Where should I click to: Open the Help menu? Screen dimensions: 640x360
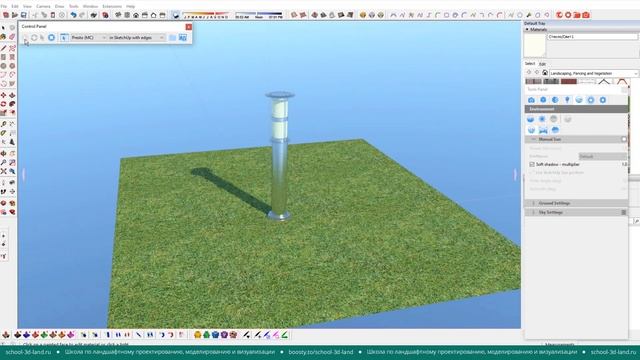tap(131, 7)
